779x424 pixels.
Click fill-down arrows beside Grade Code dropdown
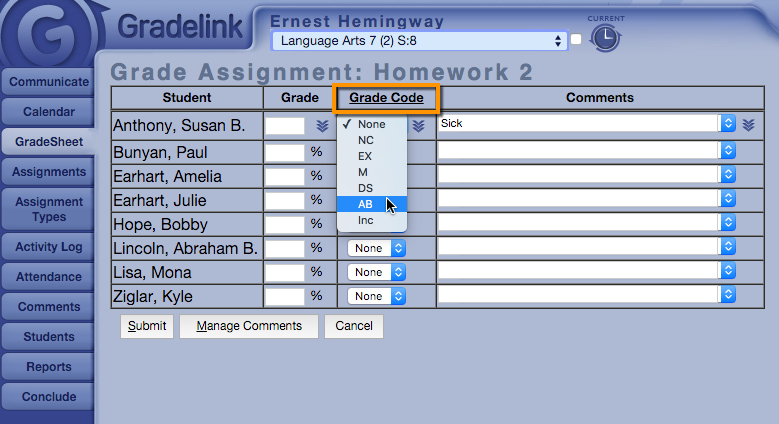[x=419, y=125]
